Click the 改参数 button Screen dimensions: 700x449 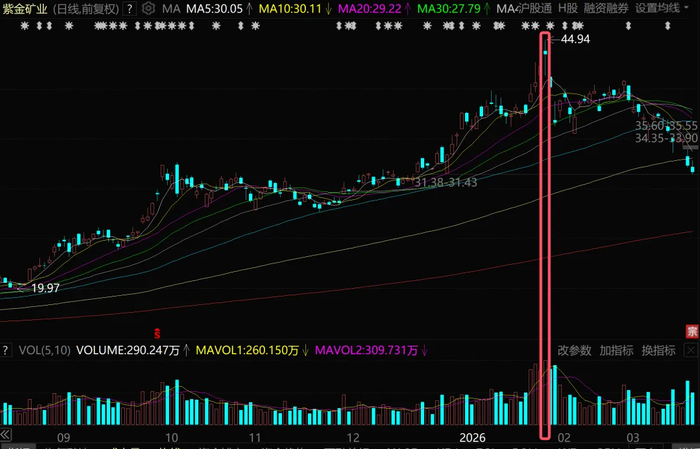tap(574, 350)
